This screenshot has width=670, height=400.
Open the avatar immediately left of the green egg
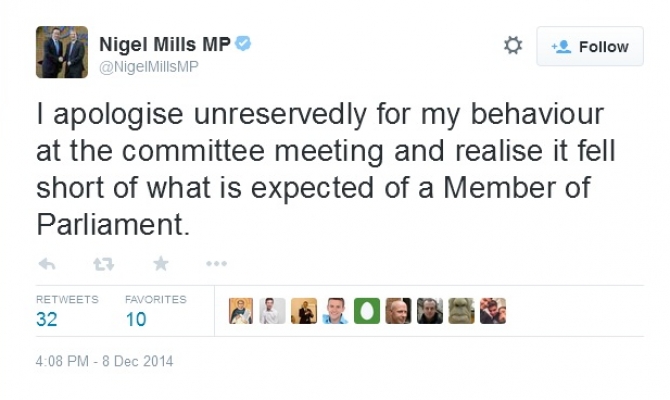tap(335, 311)
